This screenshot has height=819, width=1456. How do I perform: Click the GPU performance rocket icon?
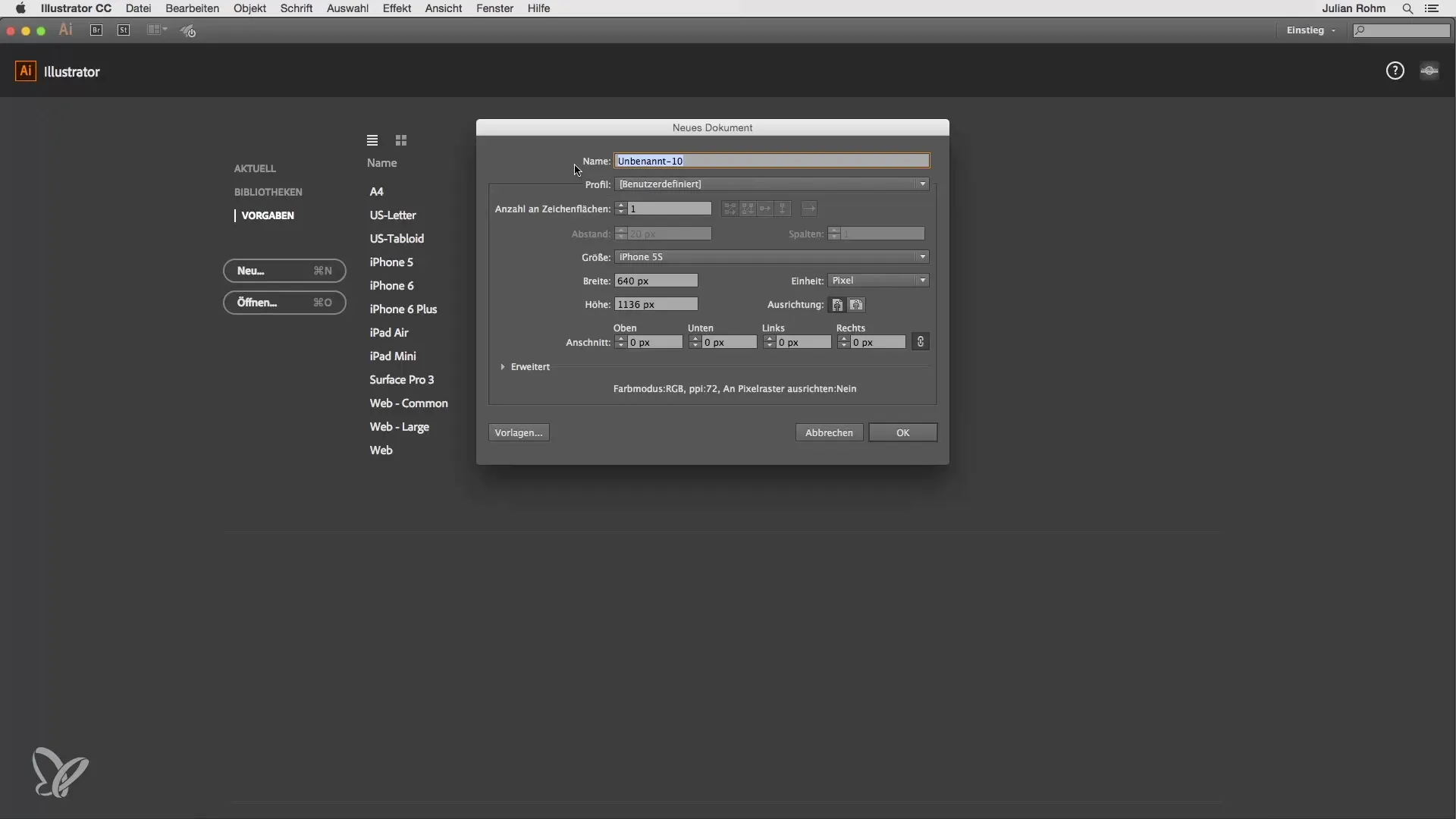[x=188, y=31]
